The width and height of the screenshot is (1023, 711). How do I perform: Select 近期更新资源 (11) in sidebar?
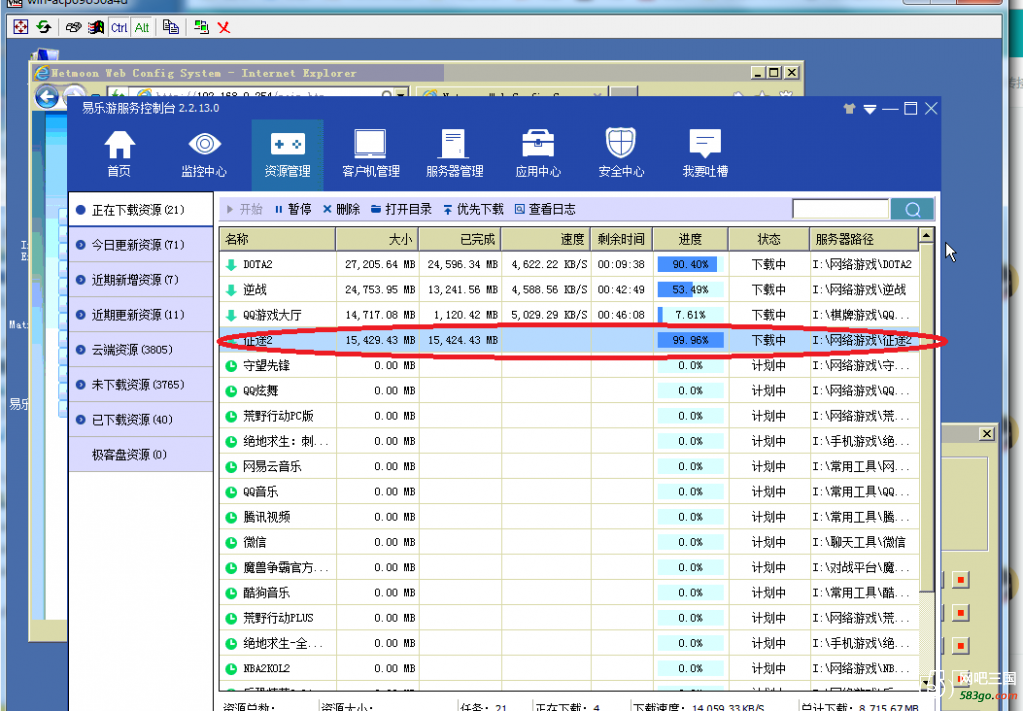(x=141, y=315)
